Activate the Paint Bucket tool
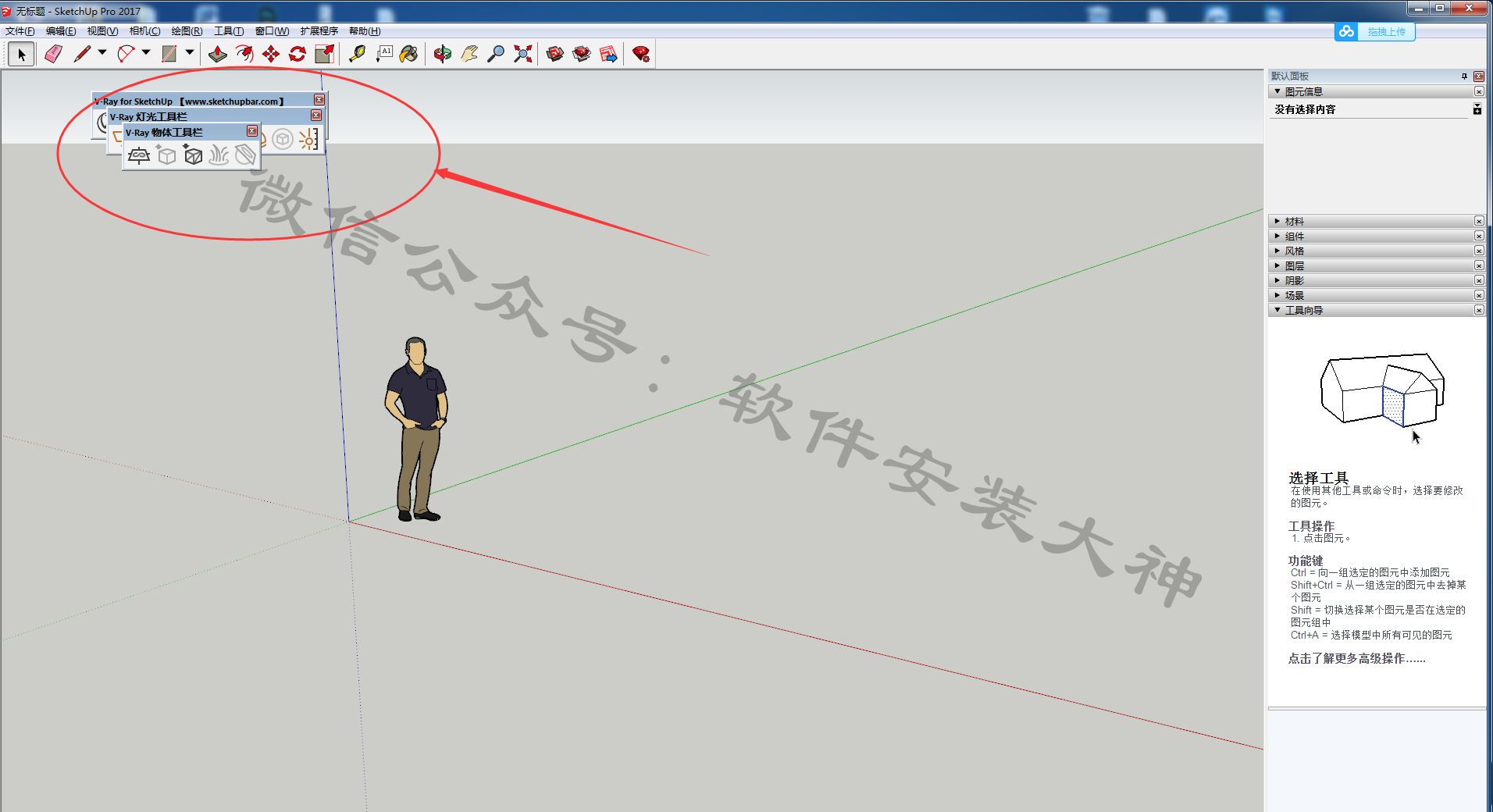The width and height of the screenshot is (1493, 812). 409,54
